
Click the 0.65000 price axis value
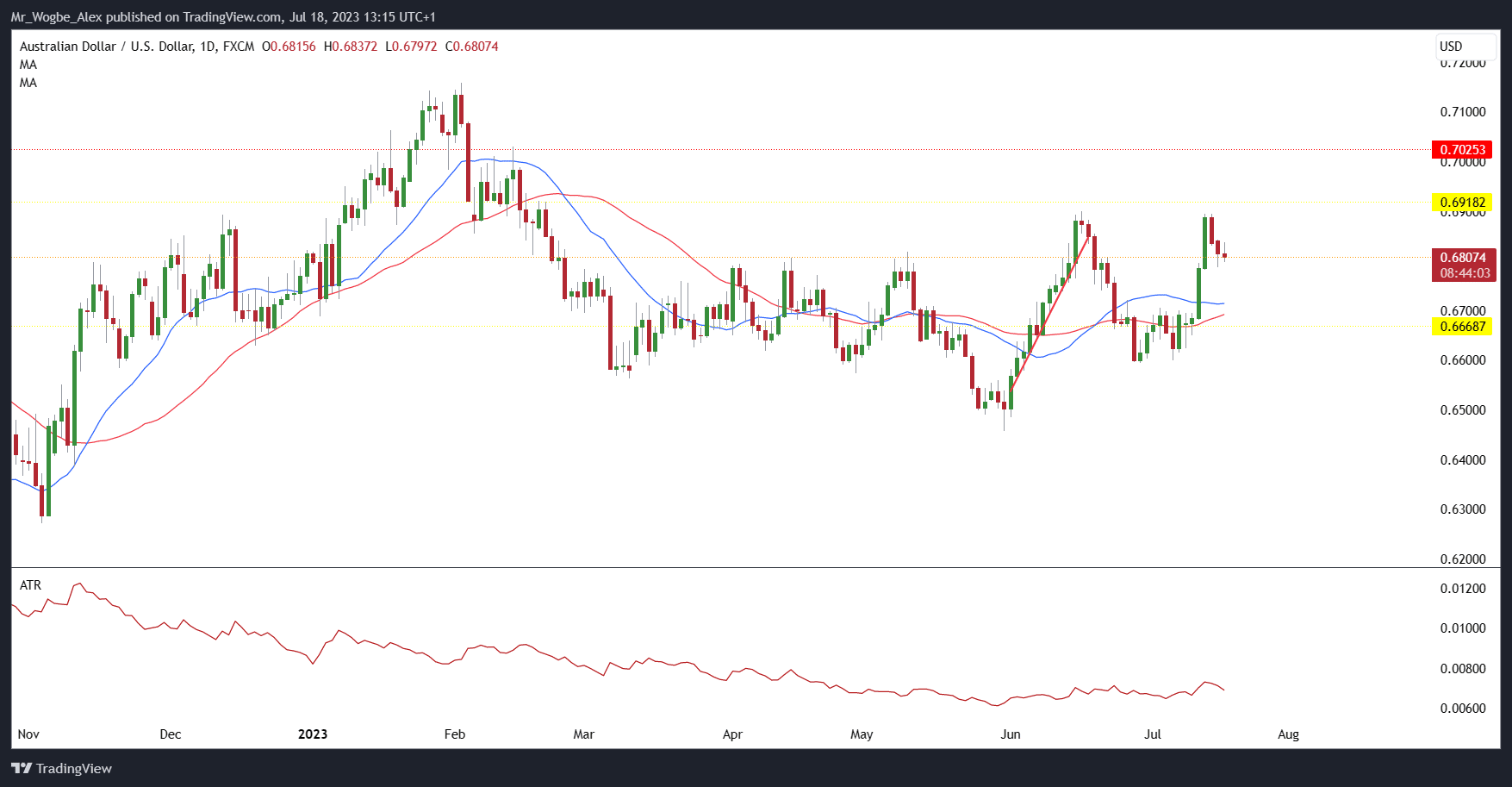1463,410
